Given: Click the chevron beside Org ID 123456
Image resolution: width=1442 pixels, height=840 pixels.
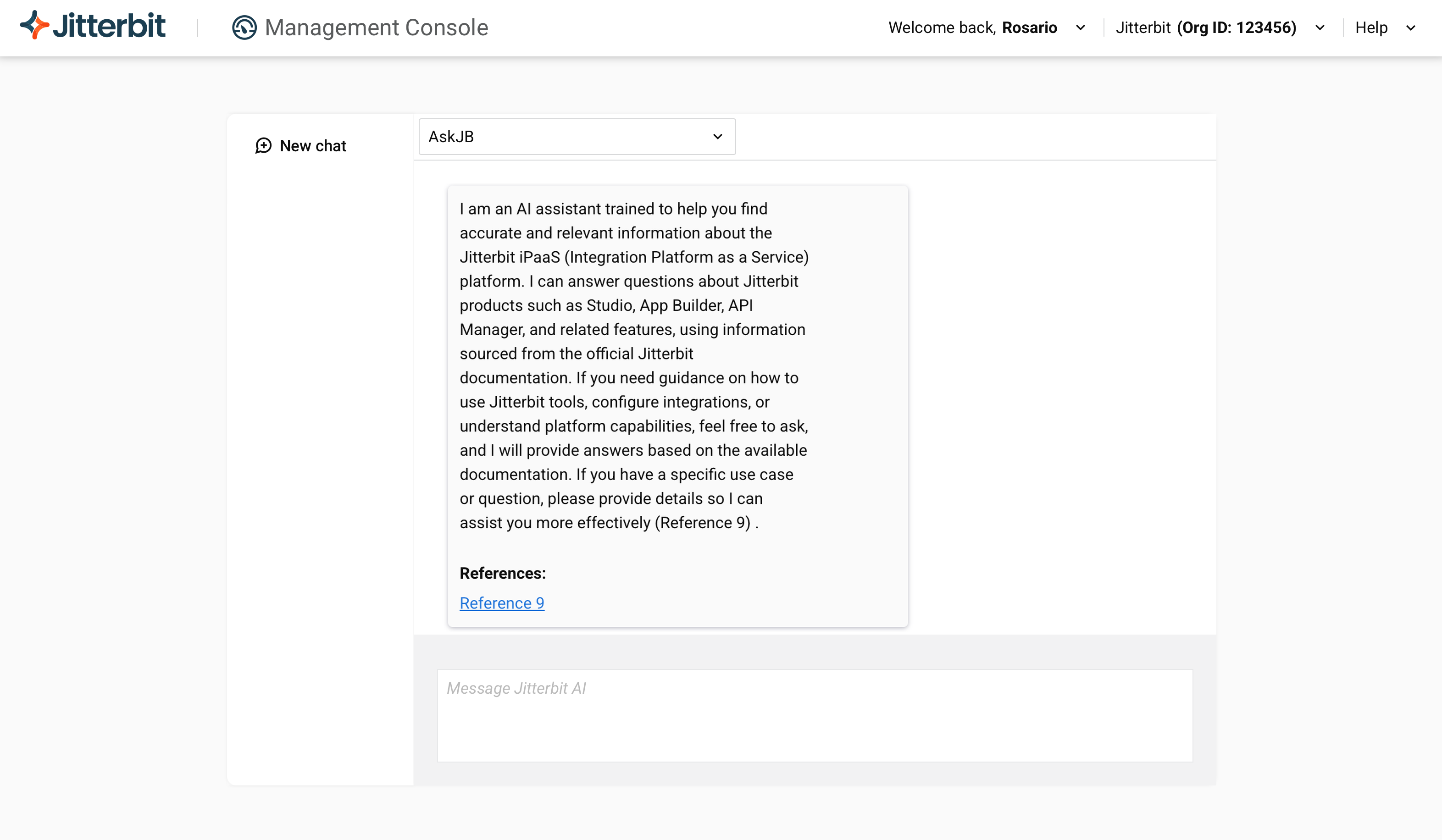Looking at the screenshot, I should click(x=1319, y=28).
